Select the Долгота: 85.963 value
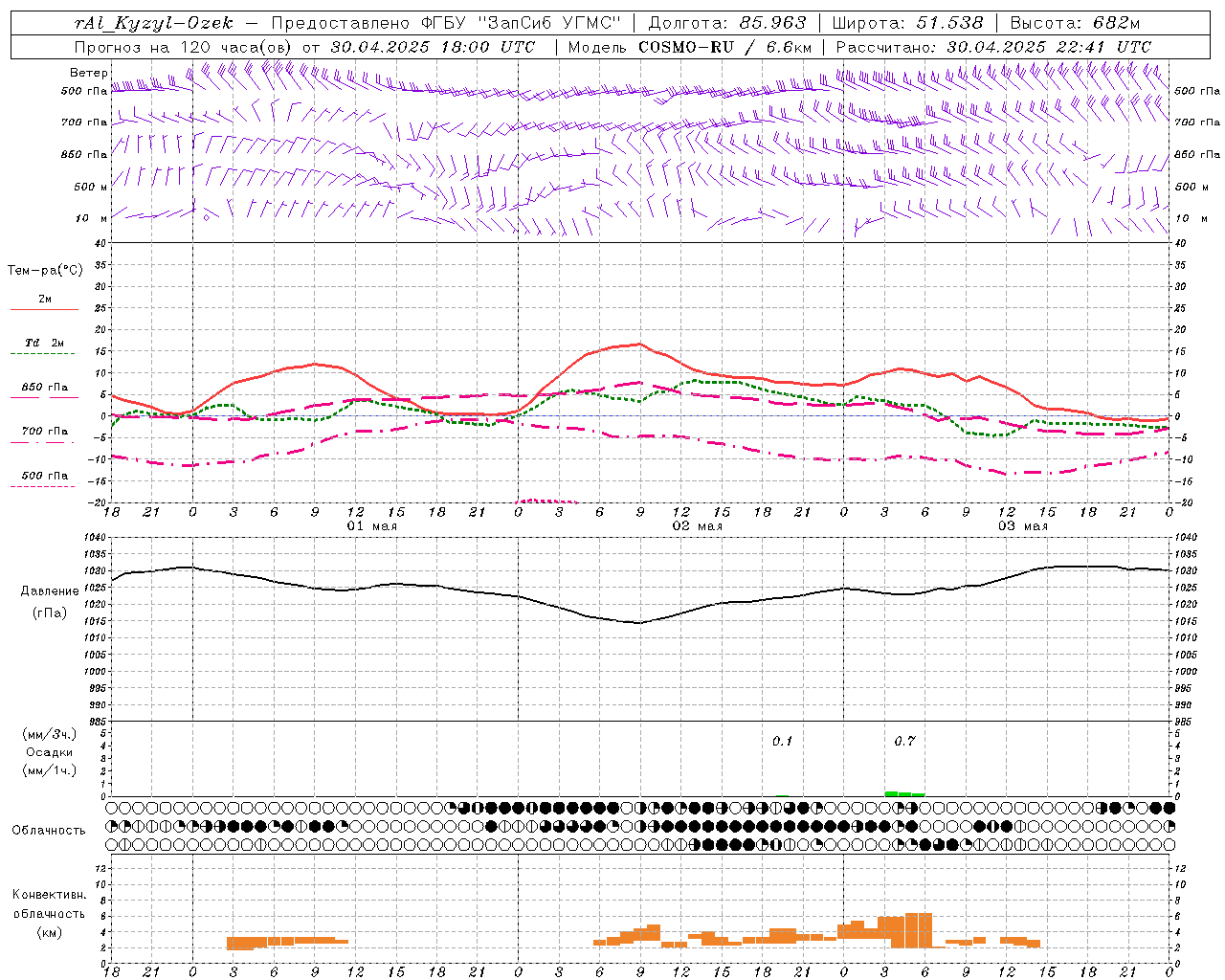Viewport: 1225px width, 980px height. (727, 23)
